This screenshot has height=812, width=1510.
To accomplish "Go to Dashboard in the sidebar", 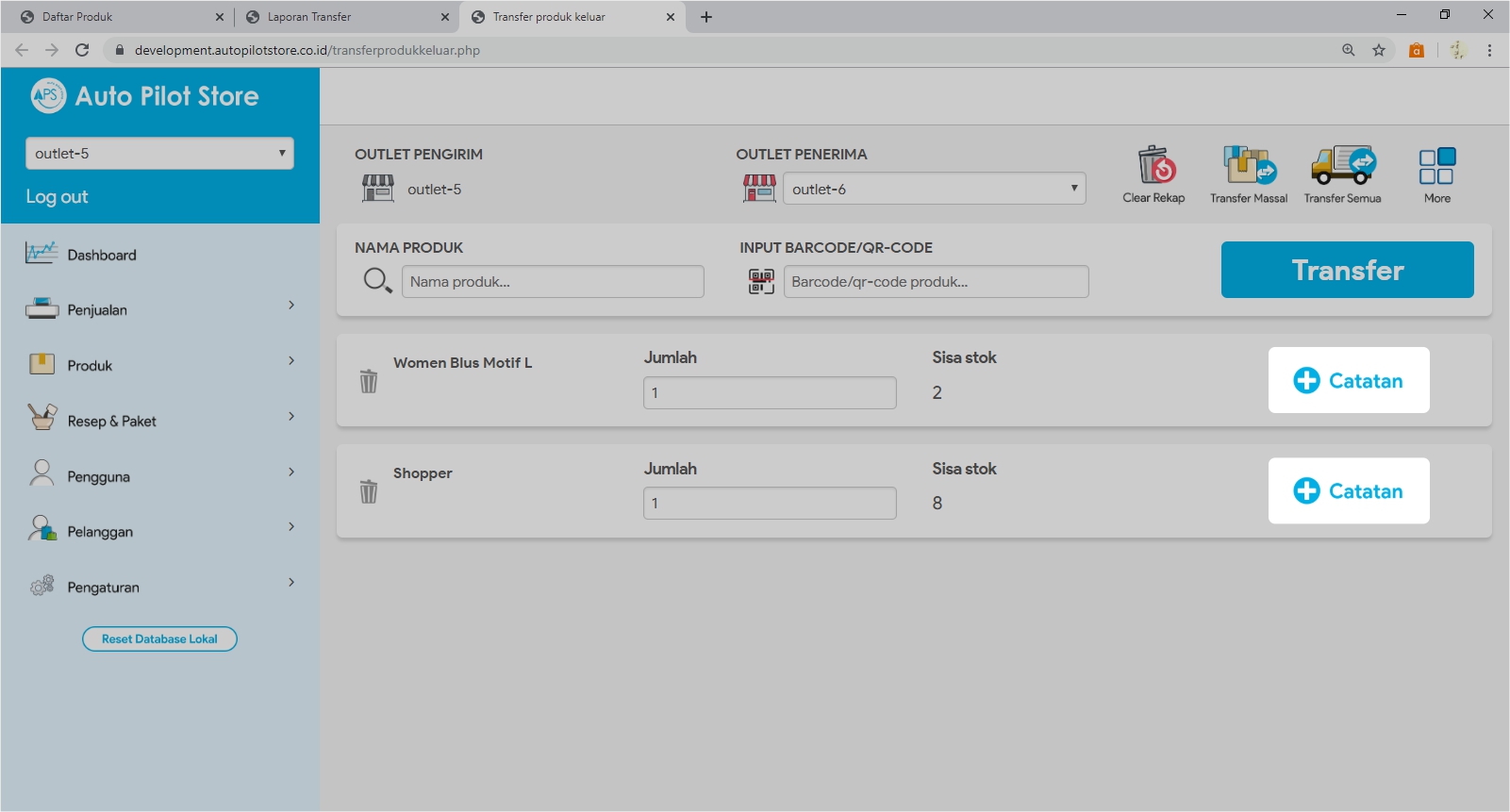I will (102, 255).
